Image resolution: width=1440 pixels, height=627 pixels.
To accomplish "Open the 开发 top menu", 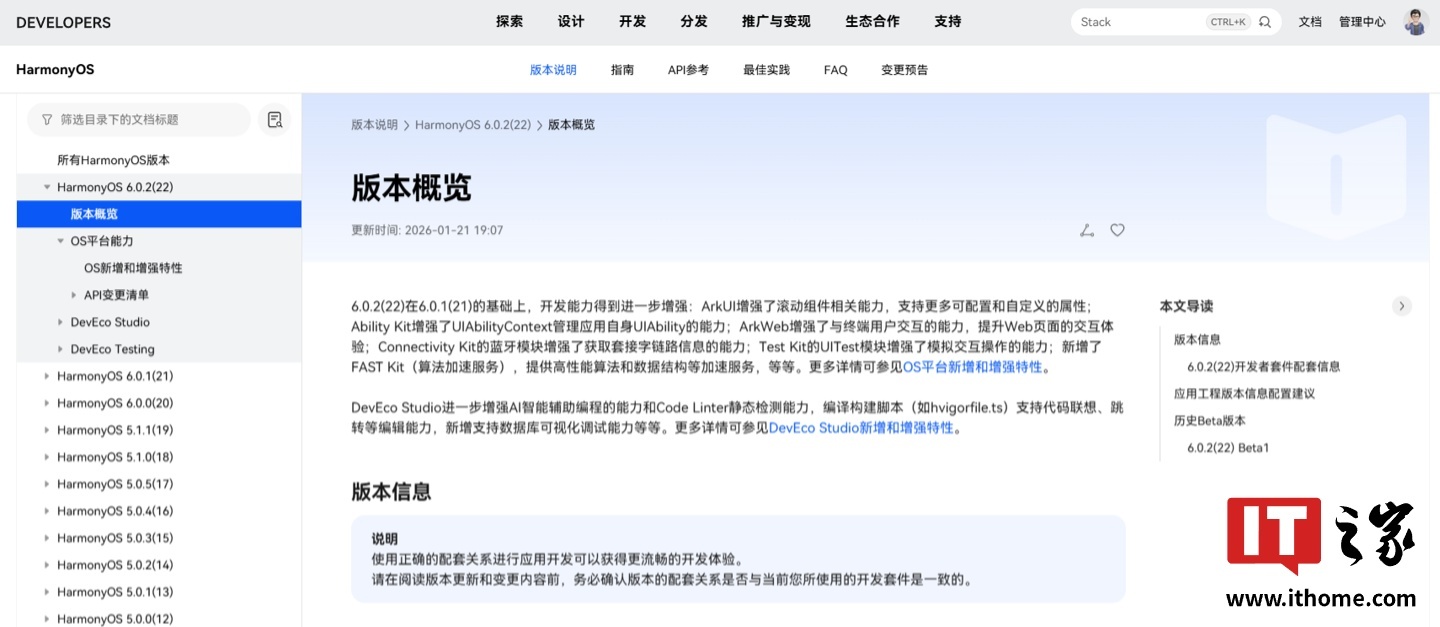I will 632,21.
